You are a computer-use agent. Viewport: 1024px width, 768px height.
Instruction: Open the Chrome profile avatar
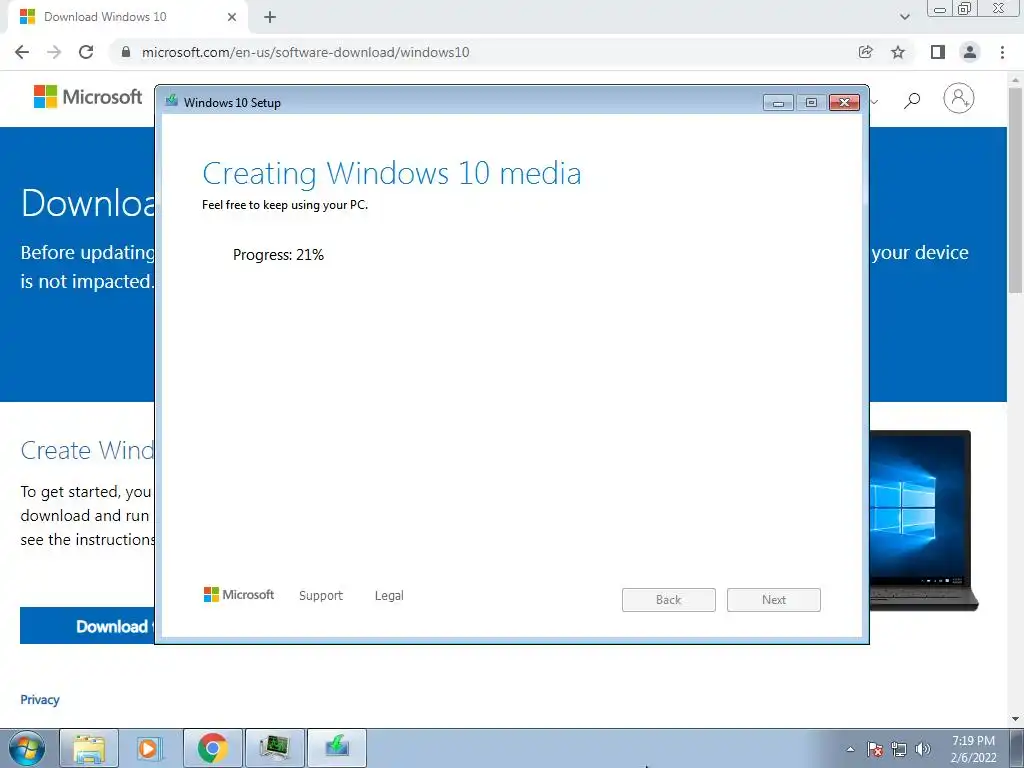[970, 52]
